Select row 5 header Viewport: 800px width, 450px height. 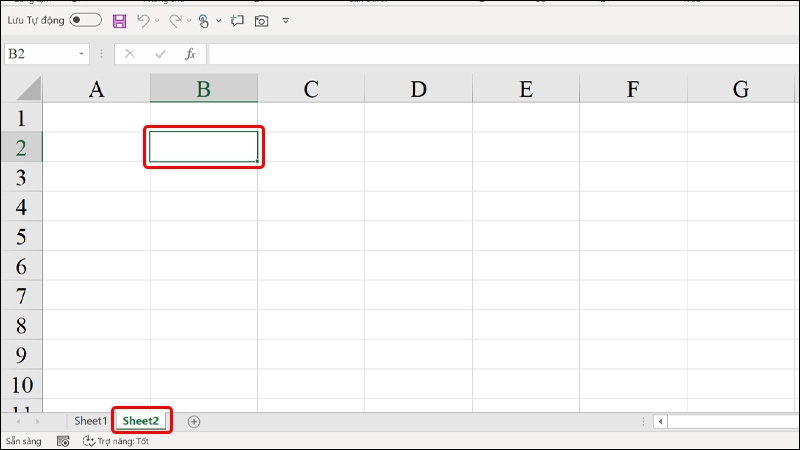[x=21, y=236]
